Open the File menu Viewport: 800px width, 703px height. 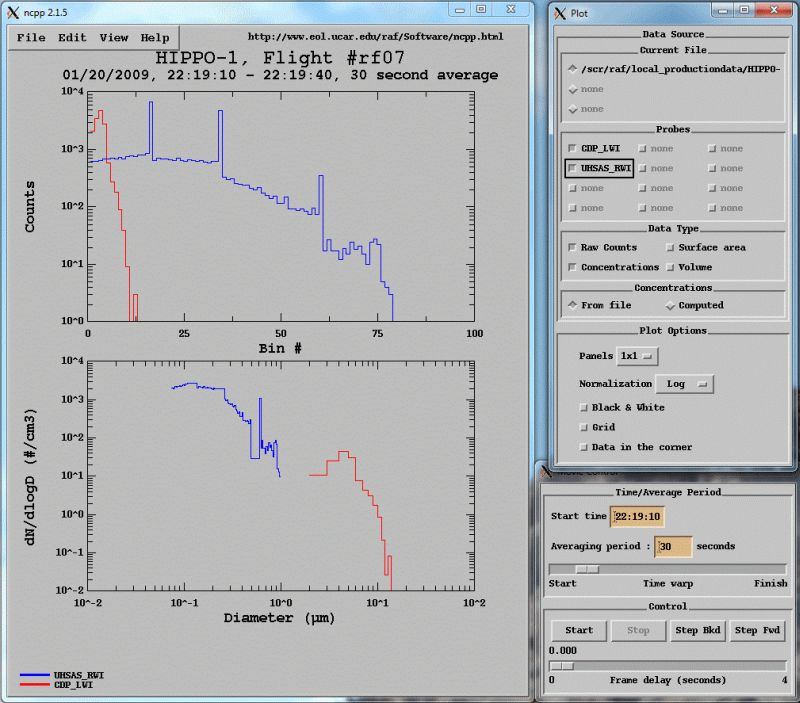[31, 38]
